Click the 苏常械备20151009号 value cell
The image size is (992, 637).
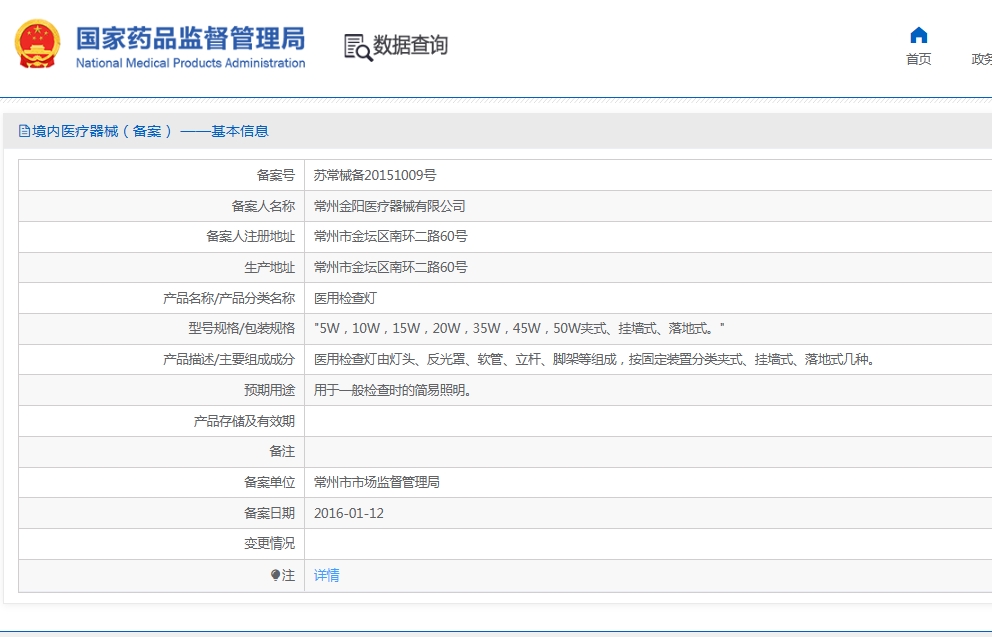point(648,175)
